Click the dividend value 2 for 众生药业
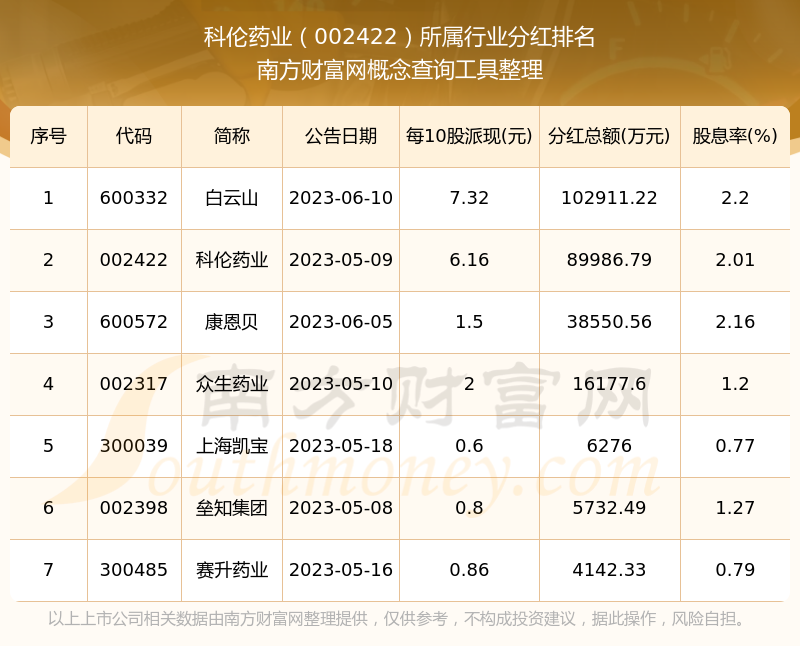The image size is (800, 646). pyautogui.click(x=469, y=384)
